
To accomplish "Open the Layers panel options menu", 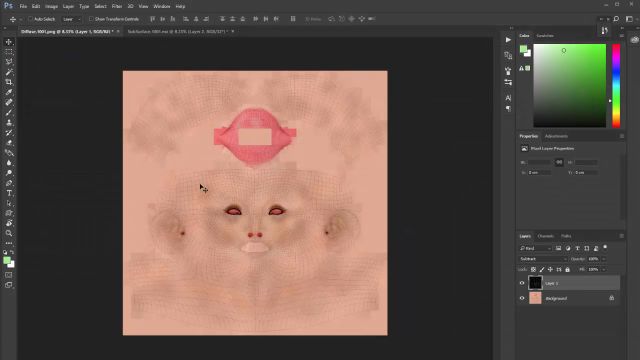I will coord(622,236).
